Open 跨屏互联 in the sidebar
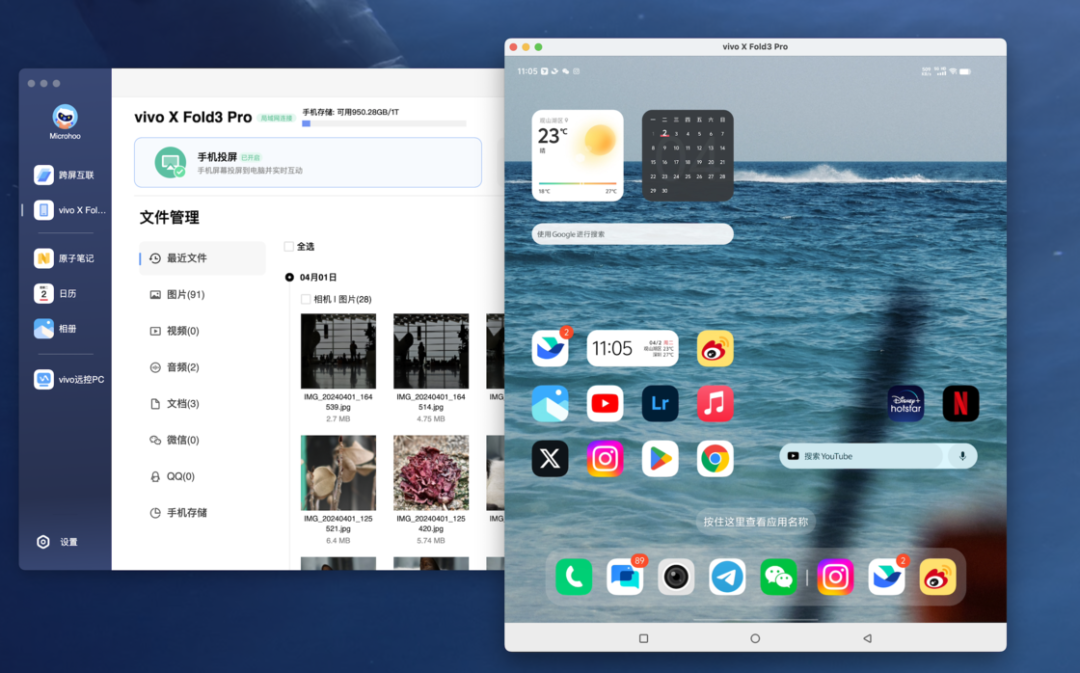This screenshot has height=673, width=1080. [x=65, y=175]
